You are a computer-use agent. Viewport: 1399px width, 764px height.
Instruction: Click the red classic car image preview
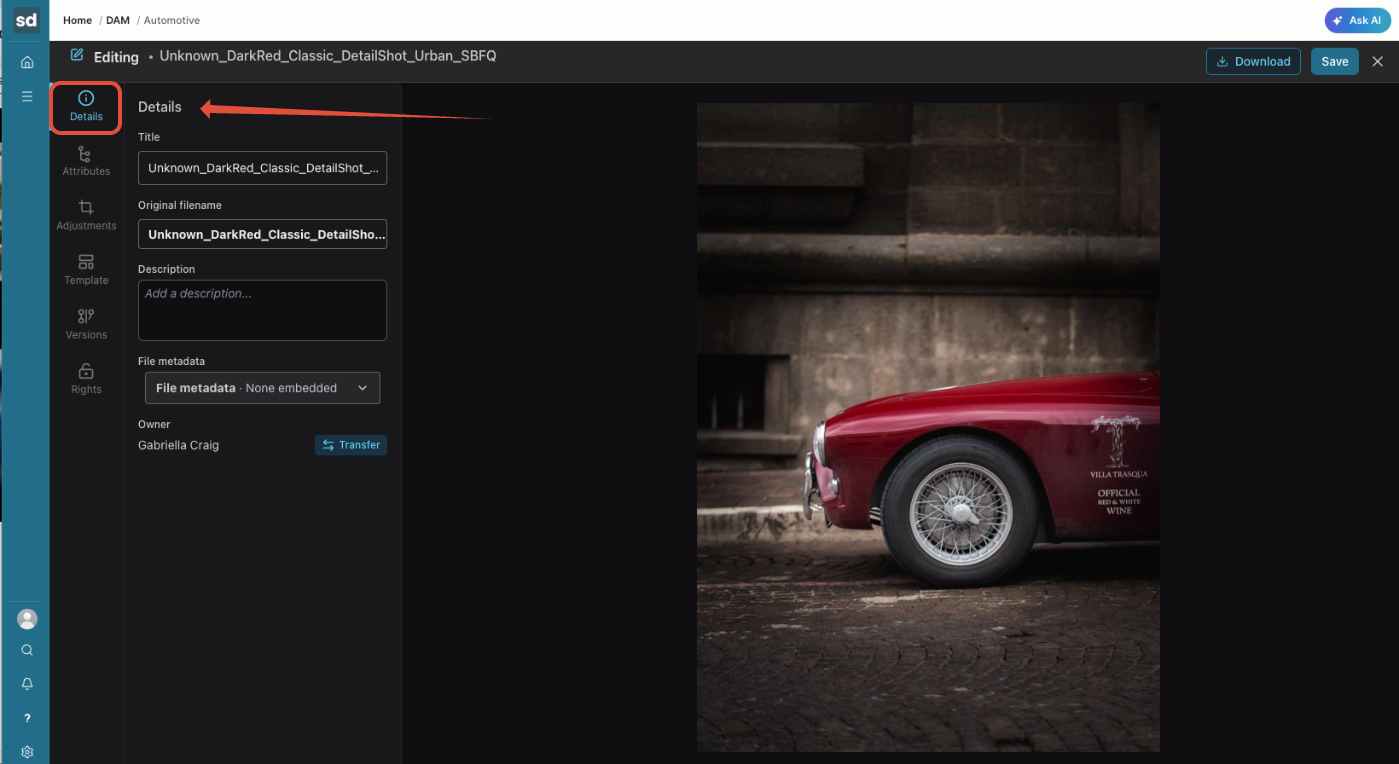click(928, 427)
